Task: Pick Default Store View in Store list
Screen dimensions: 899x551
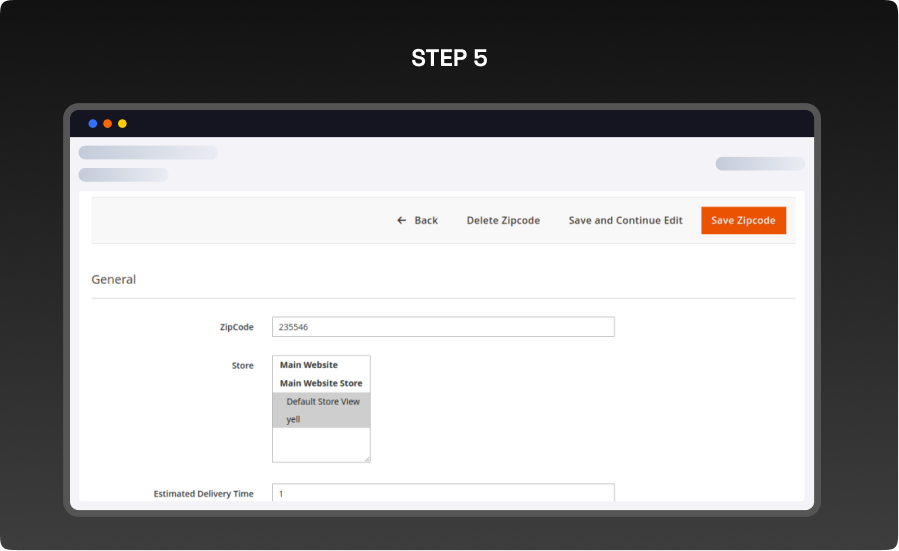Action: (322, 401)
